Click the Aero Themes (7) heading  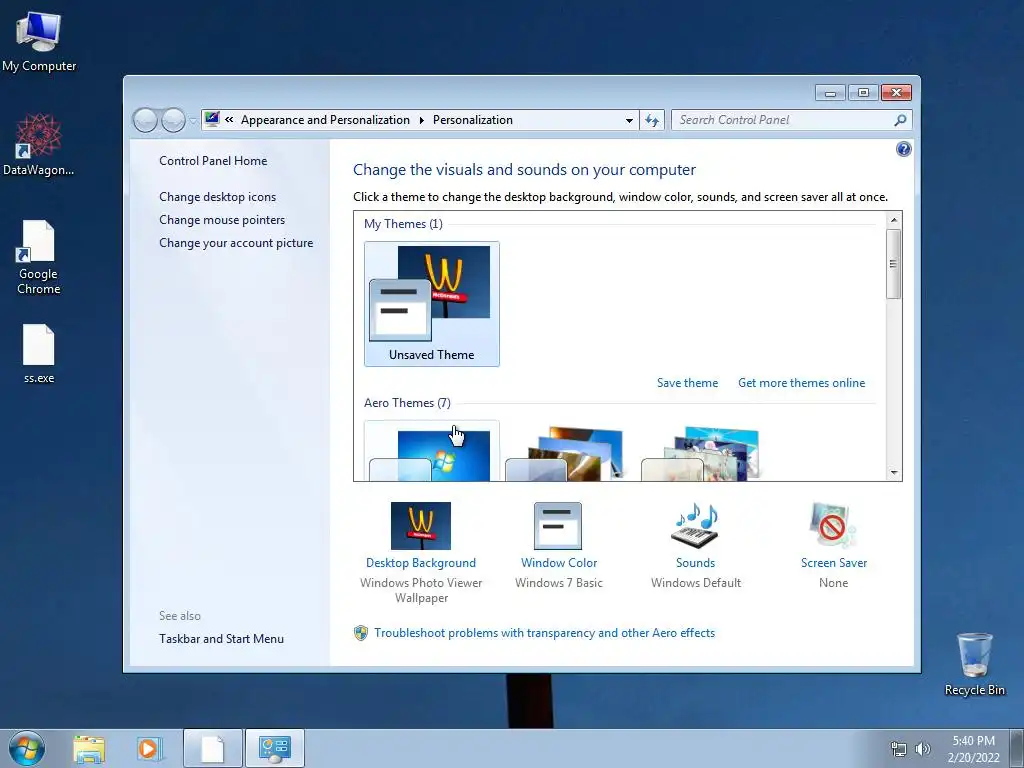(407, 402)
